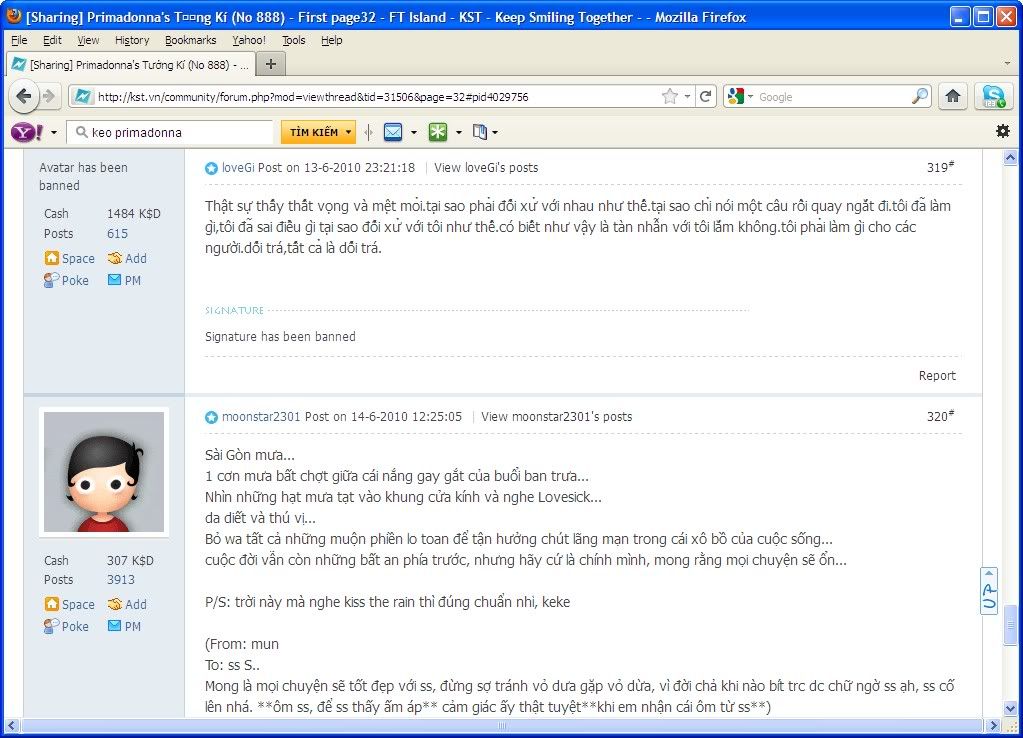This screenshot has height=738, width=1023.
Task: Click post number 320 link
Action: [x=940, y=416]
